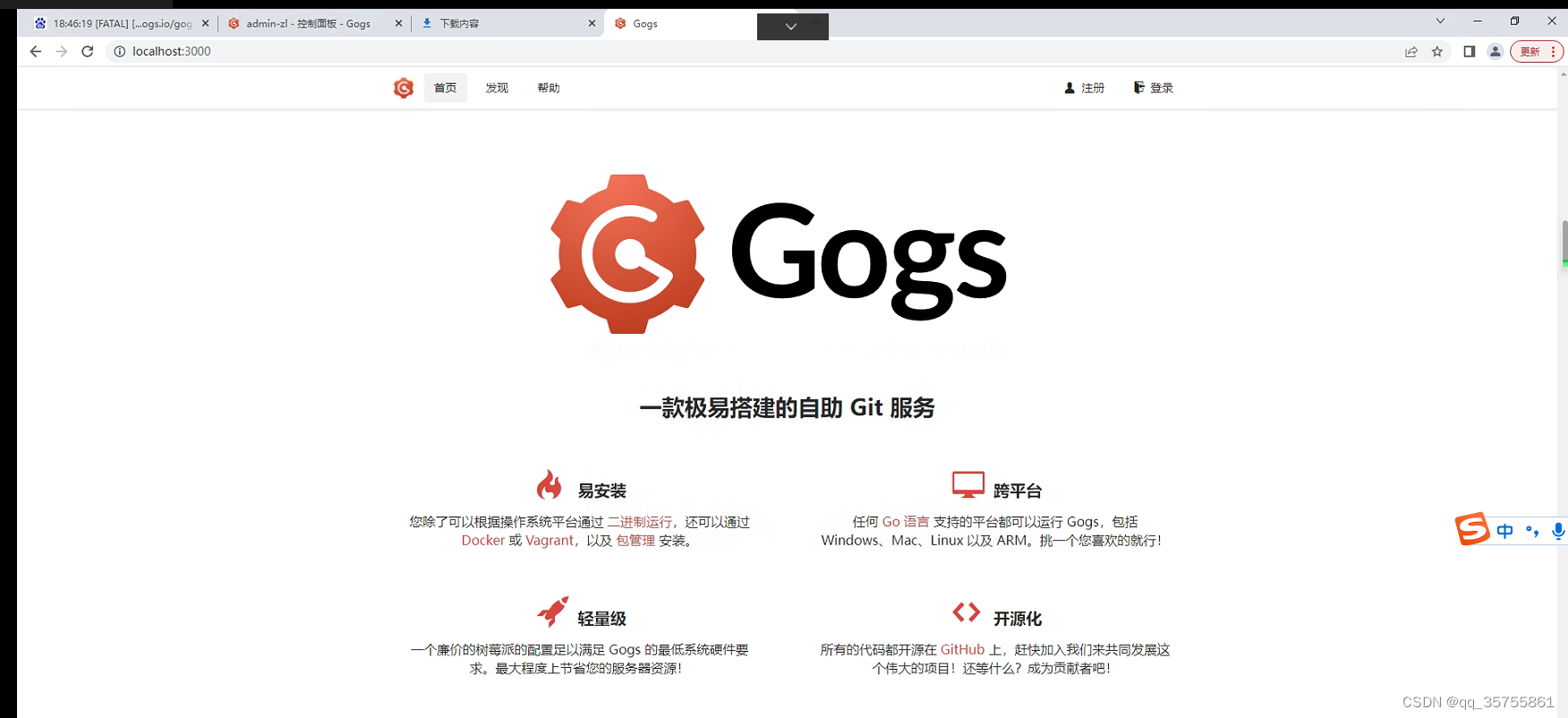Open the Vagrant link
Screen dimensions: 1568x718
[550, 540]
